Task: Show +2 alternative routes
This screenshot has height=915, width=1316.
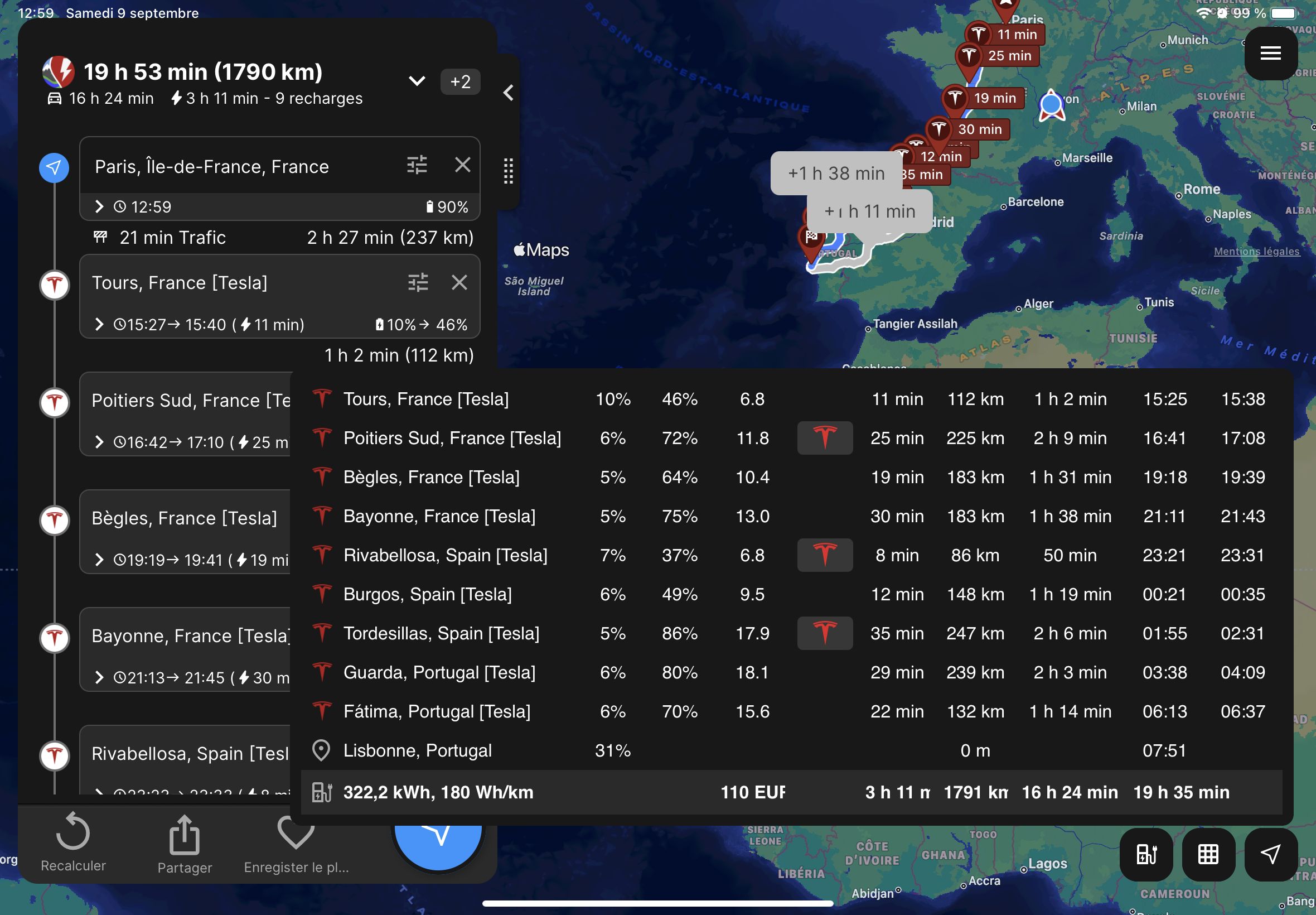Action: click(460, 81)
